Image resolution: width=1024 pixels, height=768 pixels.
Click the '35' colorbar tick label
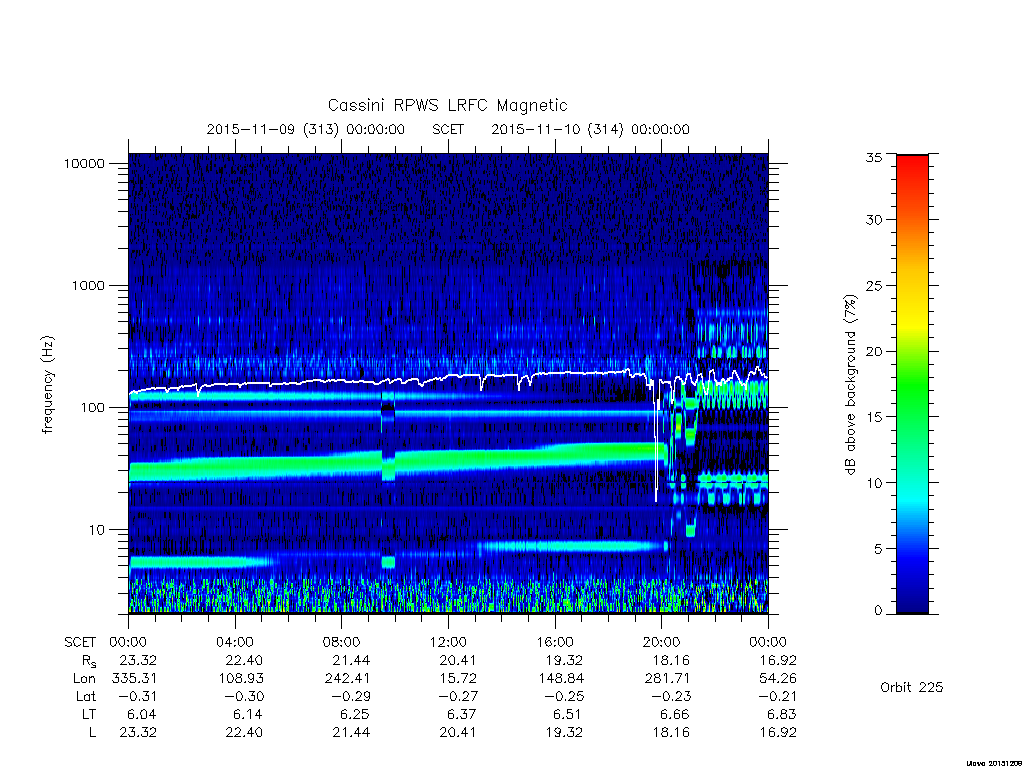pyautogui.click(x=873, y=157)
